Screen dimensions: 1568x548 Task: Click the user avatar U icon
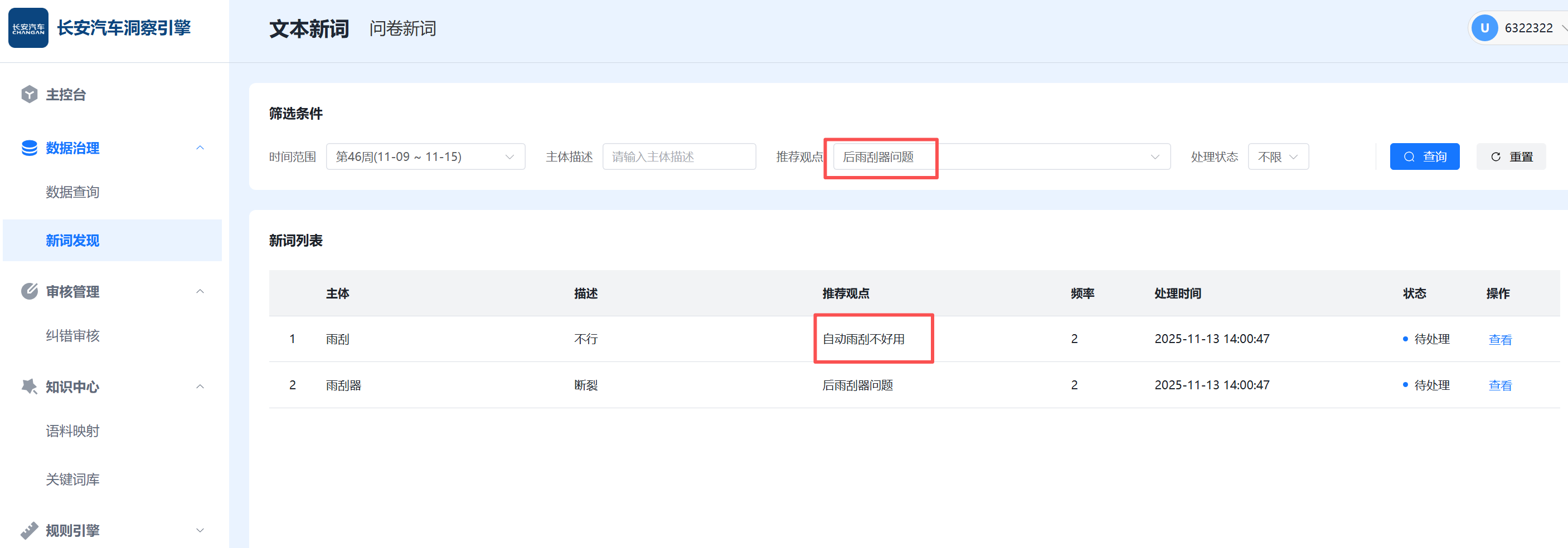[x=1484, y=28]
